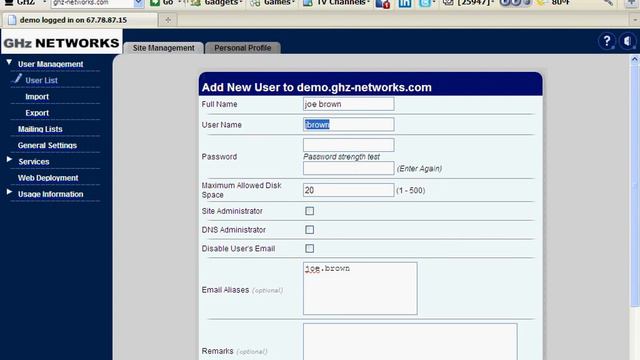Click the pencil icon next to User List
Screen dimensions: 640x360
17,78
